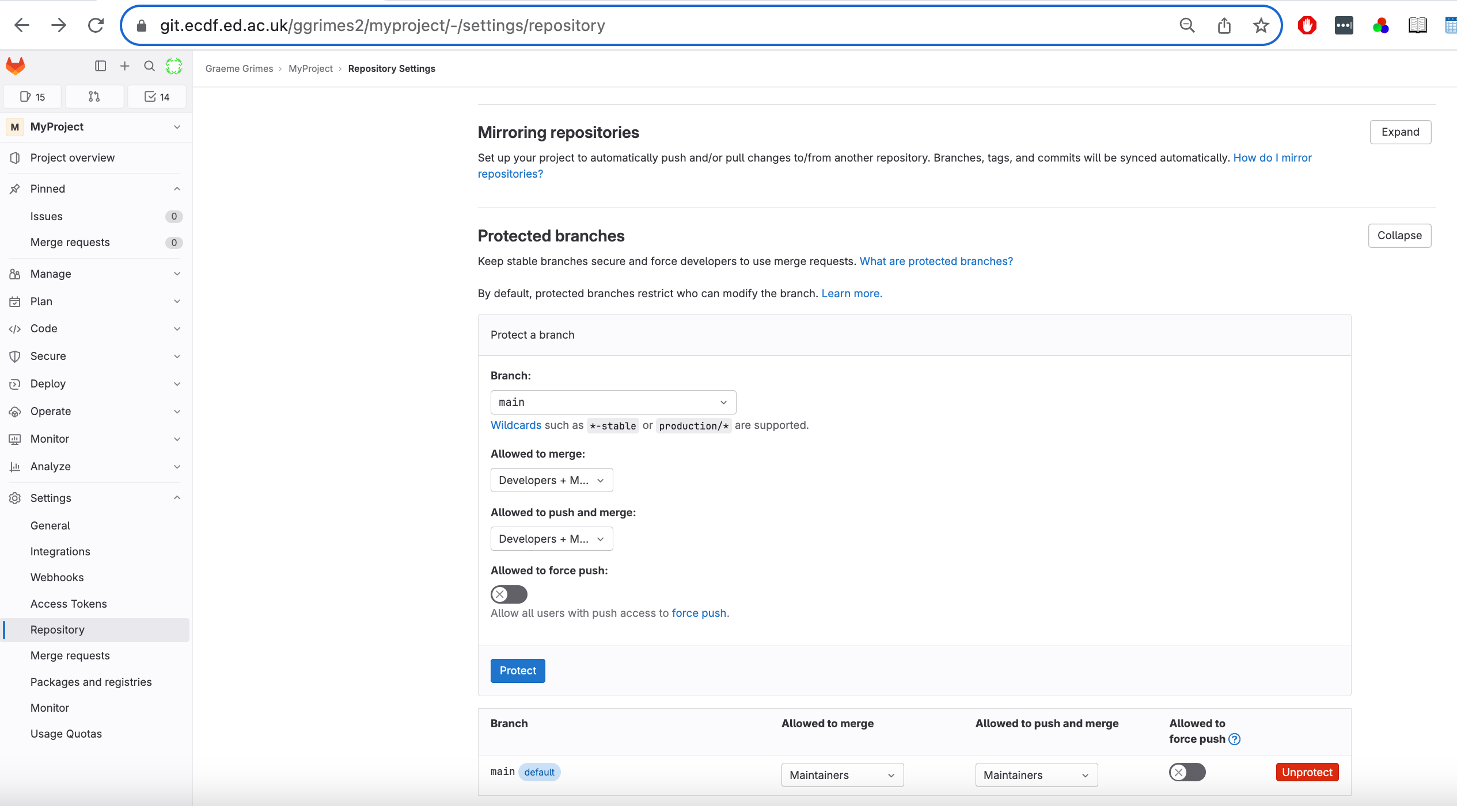1458x806 pixels.
Task: Open the open-book reader extension icon
Action: (x=1418, y=26)
